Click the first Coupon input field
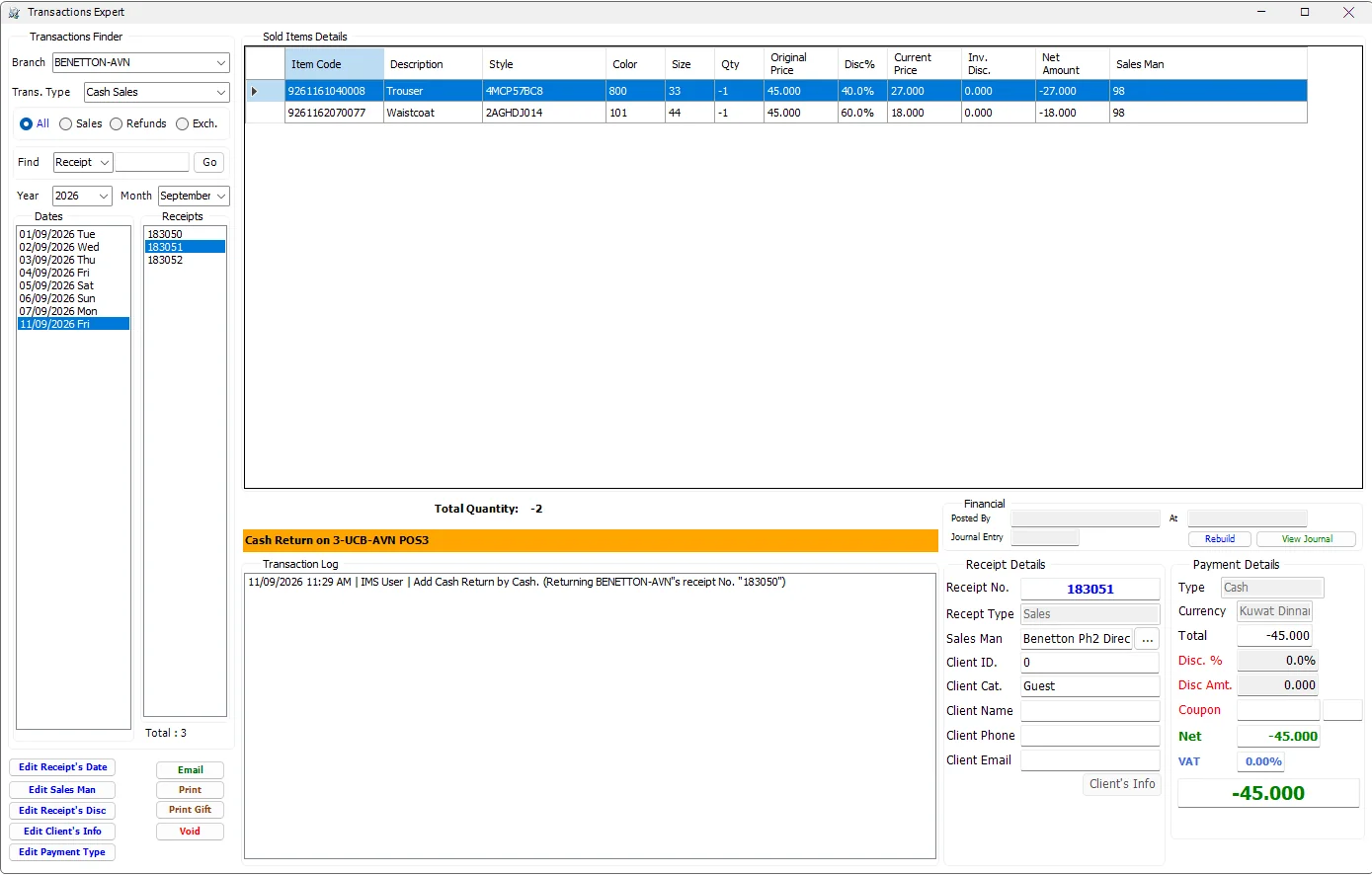The image size is (1372, 875). 1278,710
